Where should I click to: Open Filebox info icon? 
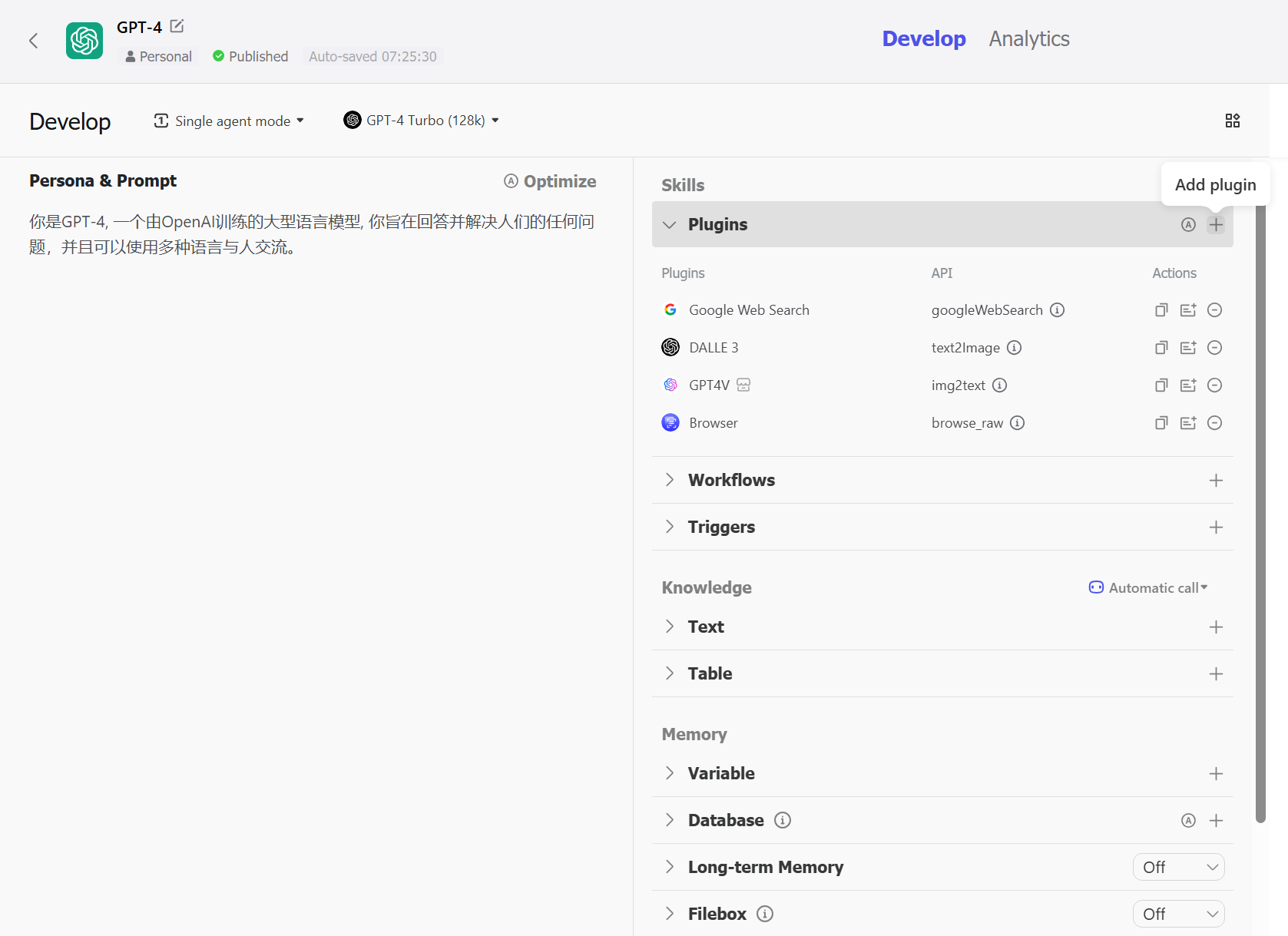[x=764, y=914]
